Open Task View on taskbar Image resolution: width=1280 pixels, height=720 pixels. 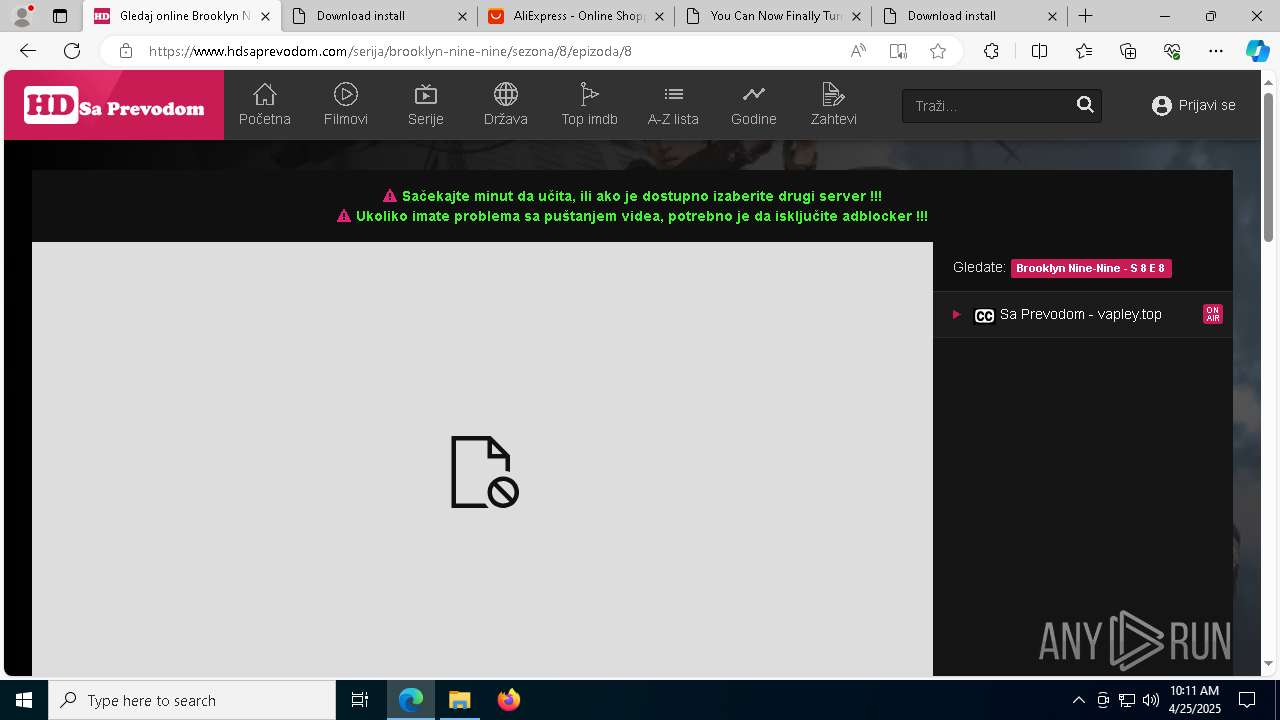tap(360, 700)
